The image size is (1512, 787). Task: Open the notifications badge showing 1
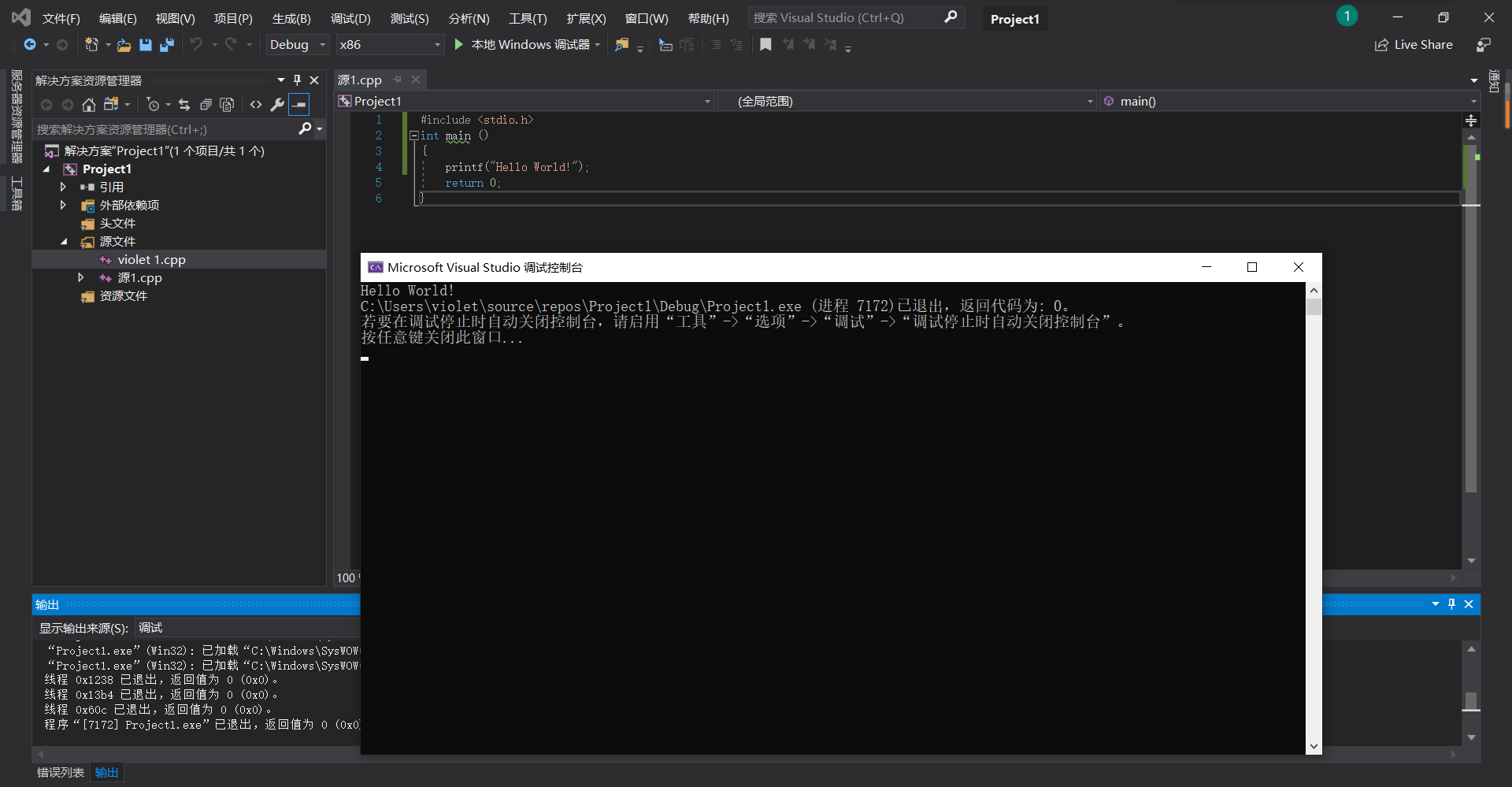(1347, 17)
